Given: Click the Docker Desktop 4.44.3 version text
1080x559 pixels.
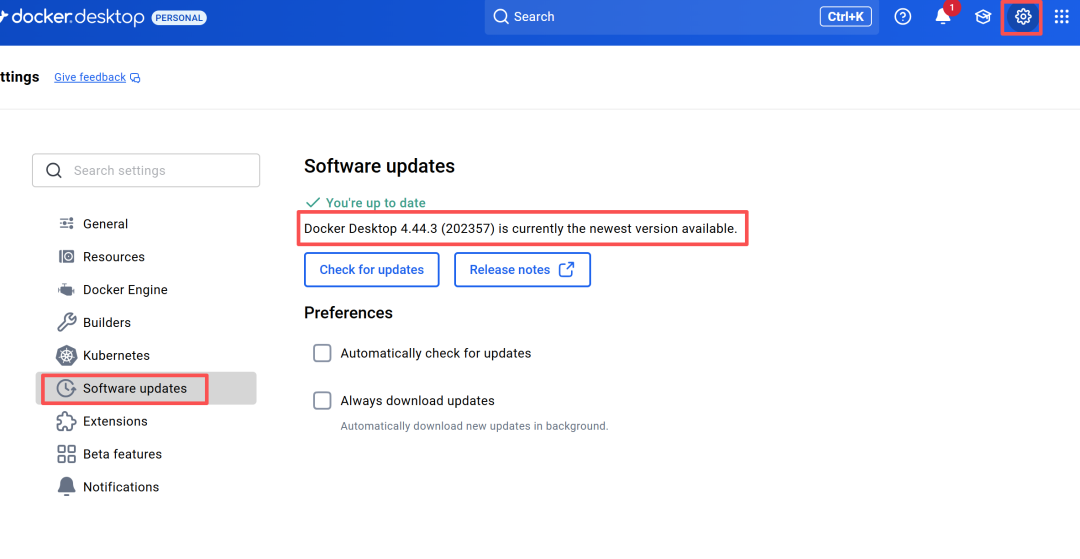Looking at the screenshot, I should [x=520, y=229].
